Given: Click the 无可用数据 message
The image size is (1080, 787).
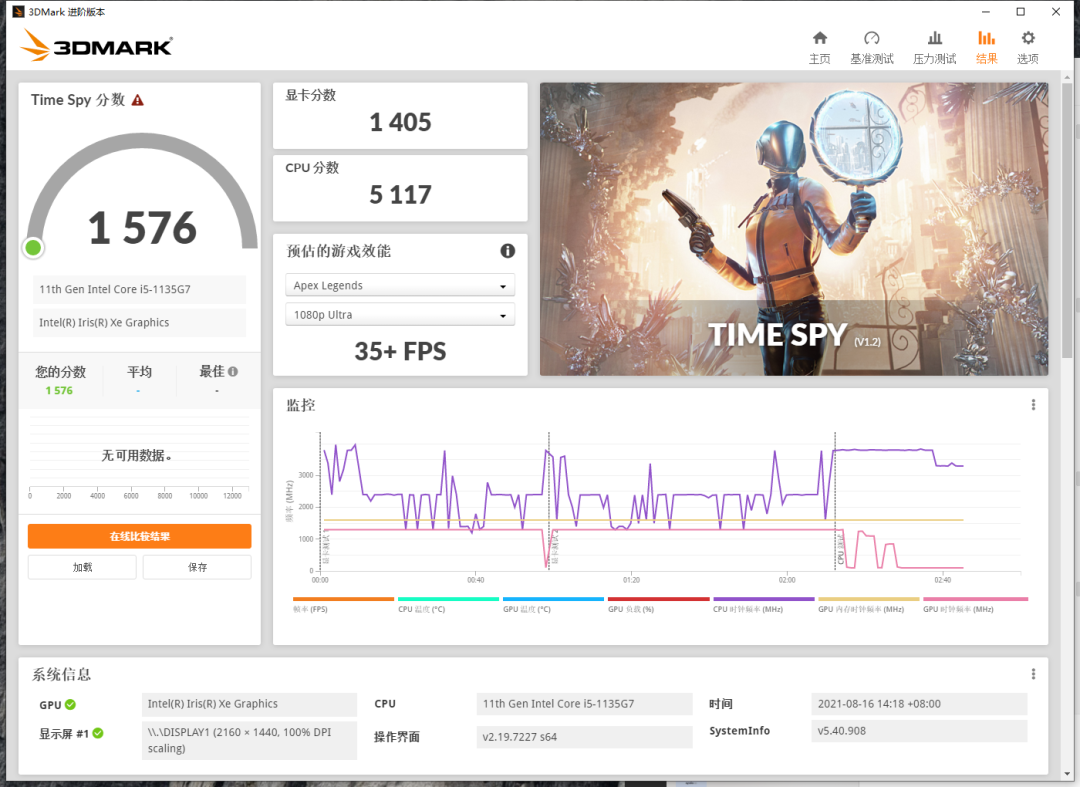Looking at the screenshot, I should 136,456.
